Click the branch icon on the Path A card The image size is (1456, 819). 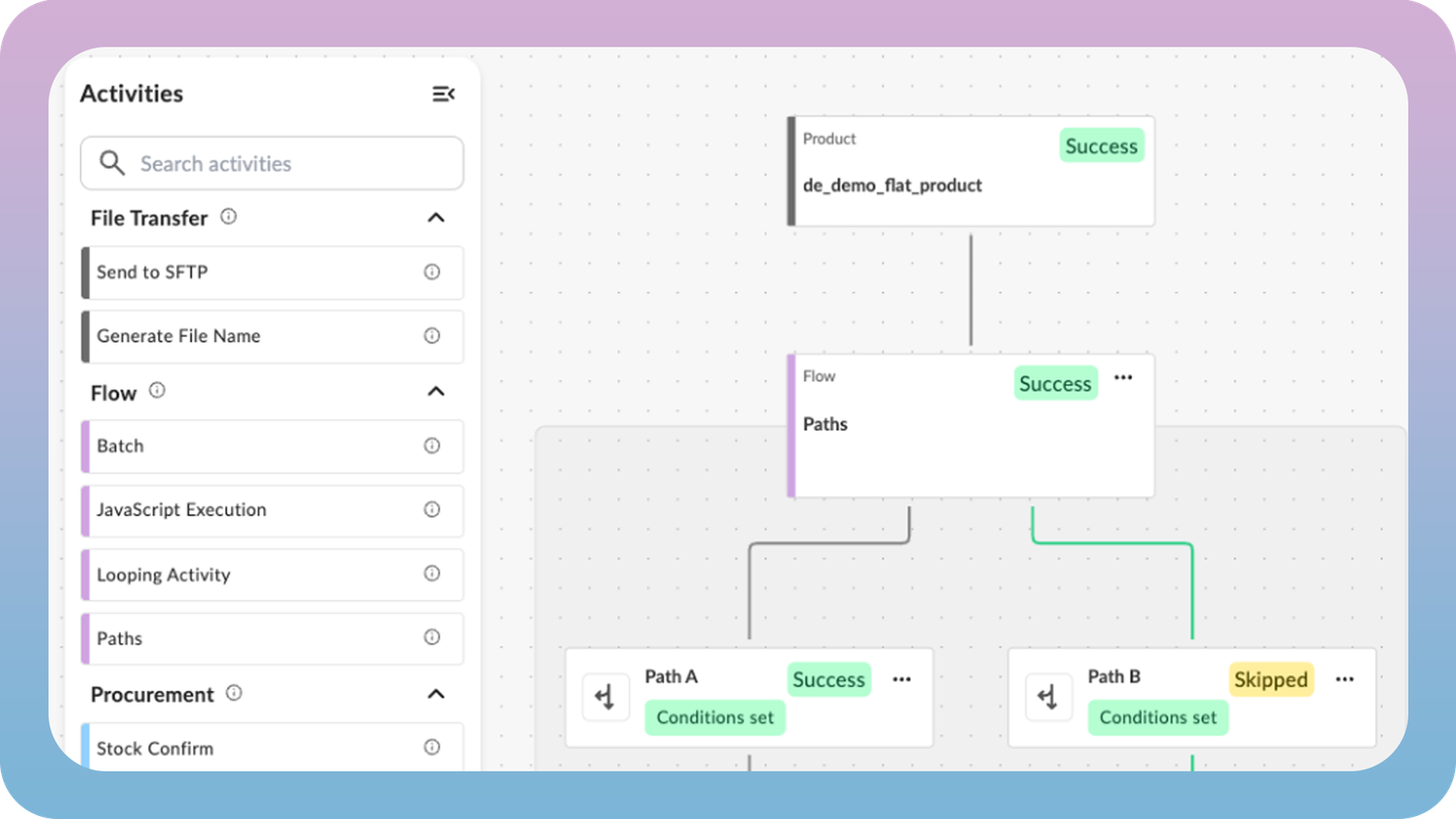pyautogui.click(x=606, y=697)
